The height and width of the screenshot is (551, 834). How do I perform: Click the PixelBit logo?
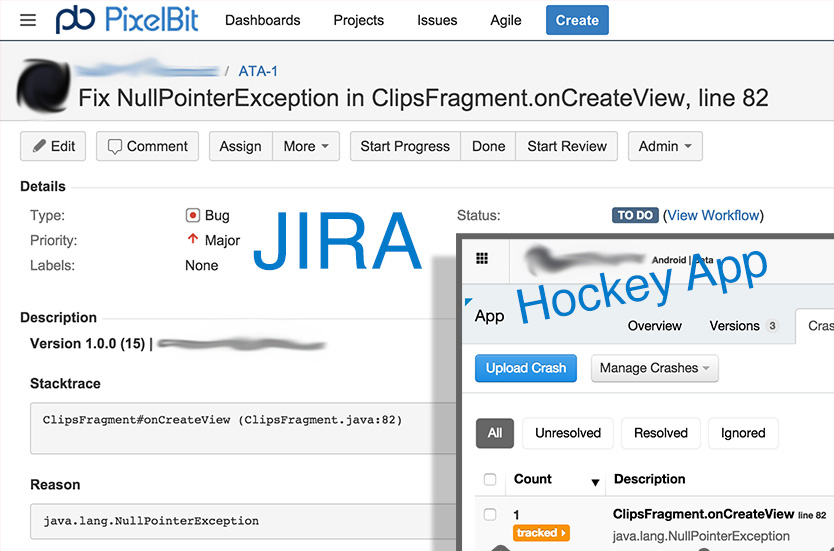click(127, 20)
